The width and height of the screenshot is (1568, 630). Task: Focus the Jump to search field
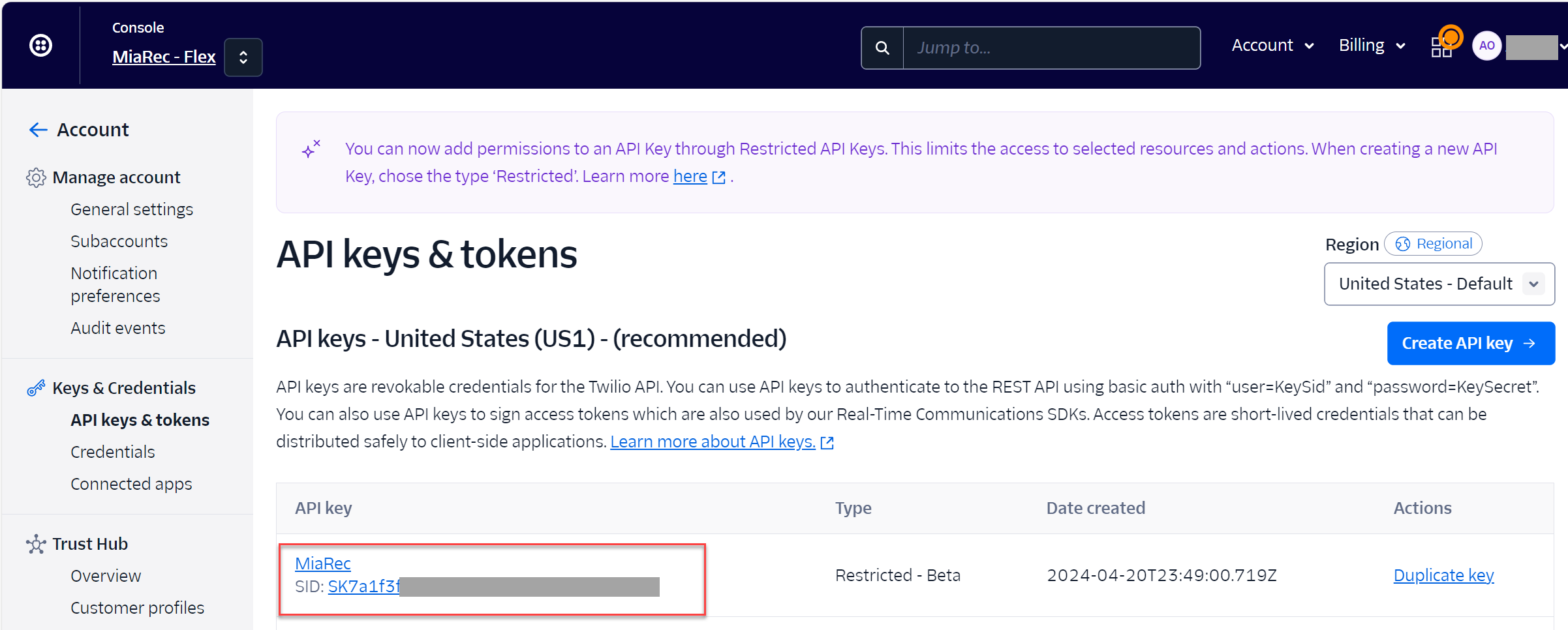(1051, 48)
